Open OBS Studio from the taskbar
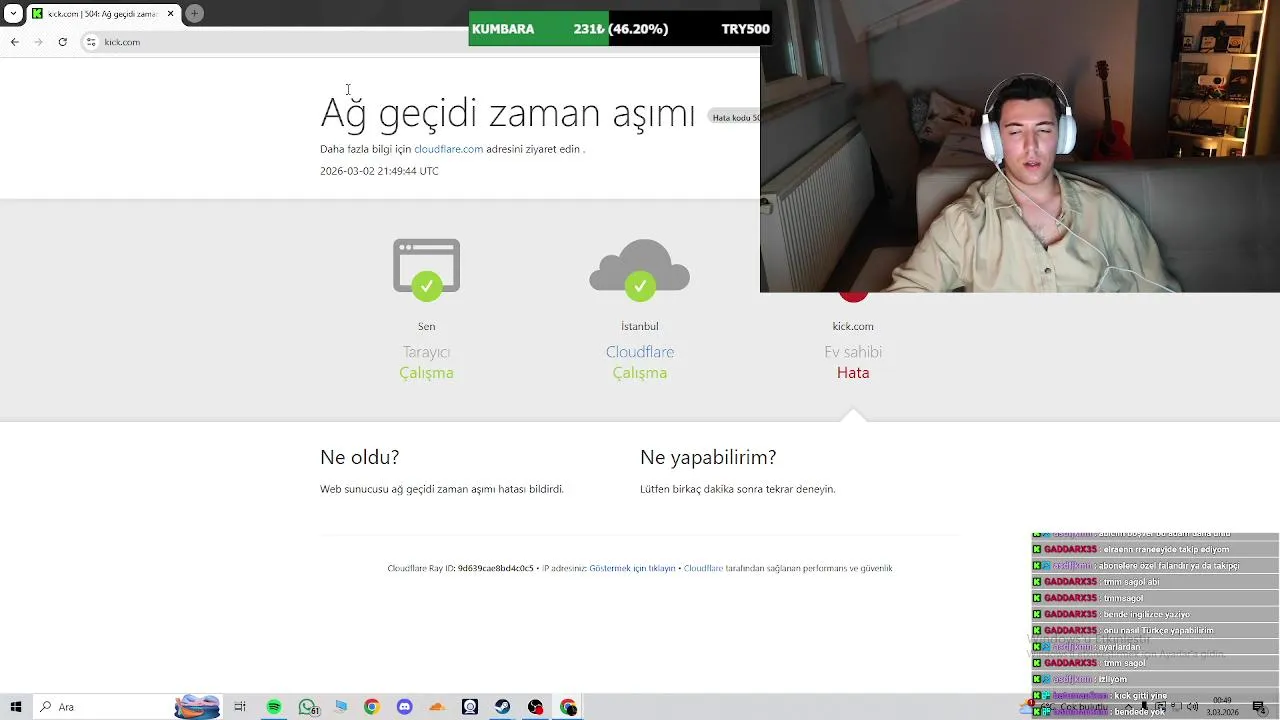The width and height of the screenshot is (1280, 720). [x=536, y=707]
